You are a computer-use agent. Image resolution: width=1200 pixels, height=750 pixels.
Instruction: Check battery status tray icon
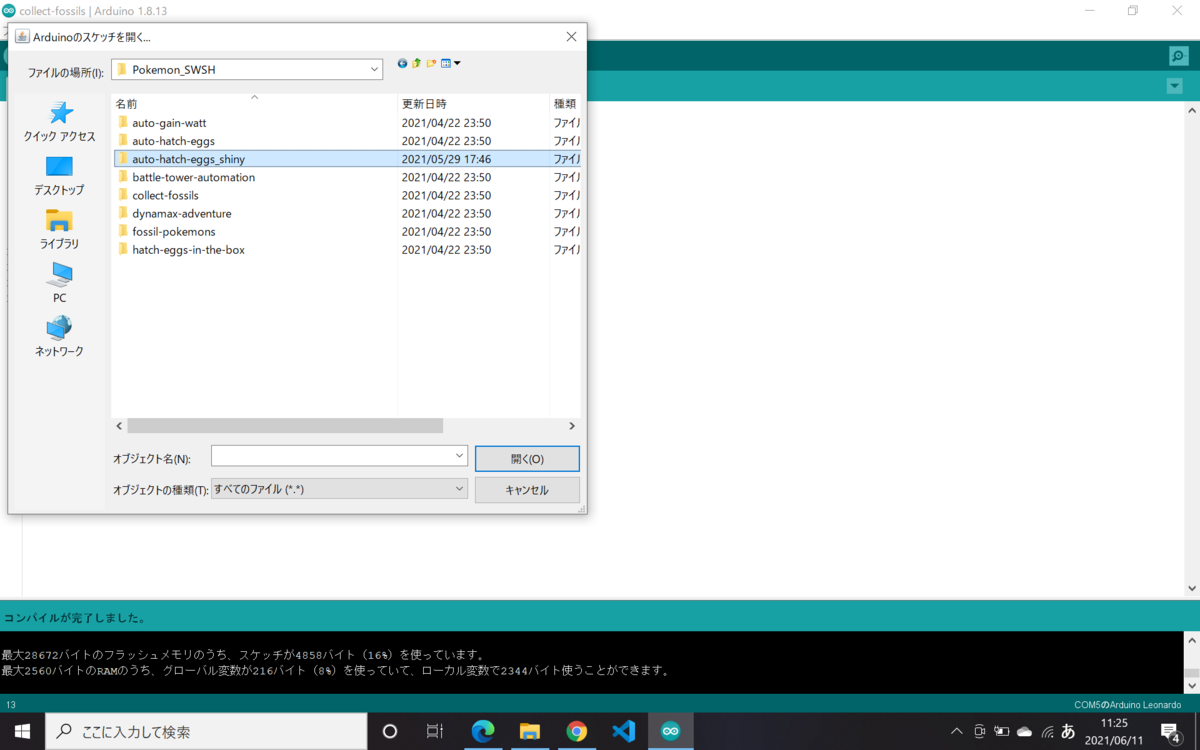tap(1001, 732)
